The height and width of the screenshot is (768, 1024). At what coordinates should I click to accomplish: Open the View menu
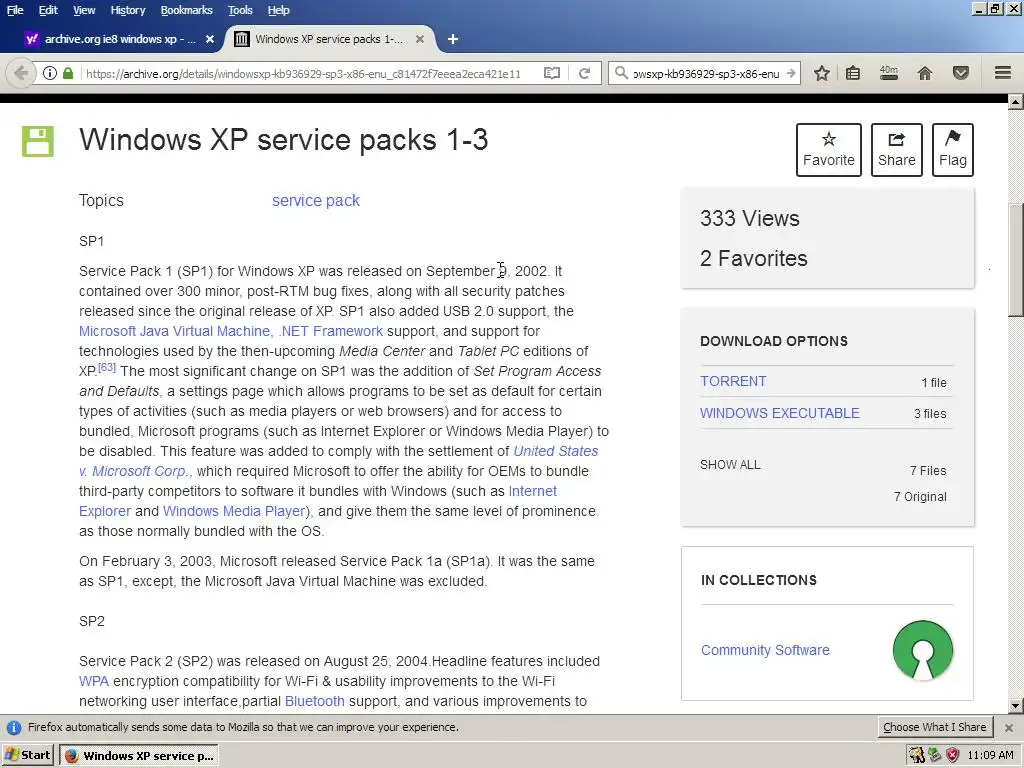[84, 10]
